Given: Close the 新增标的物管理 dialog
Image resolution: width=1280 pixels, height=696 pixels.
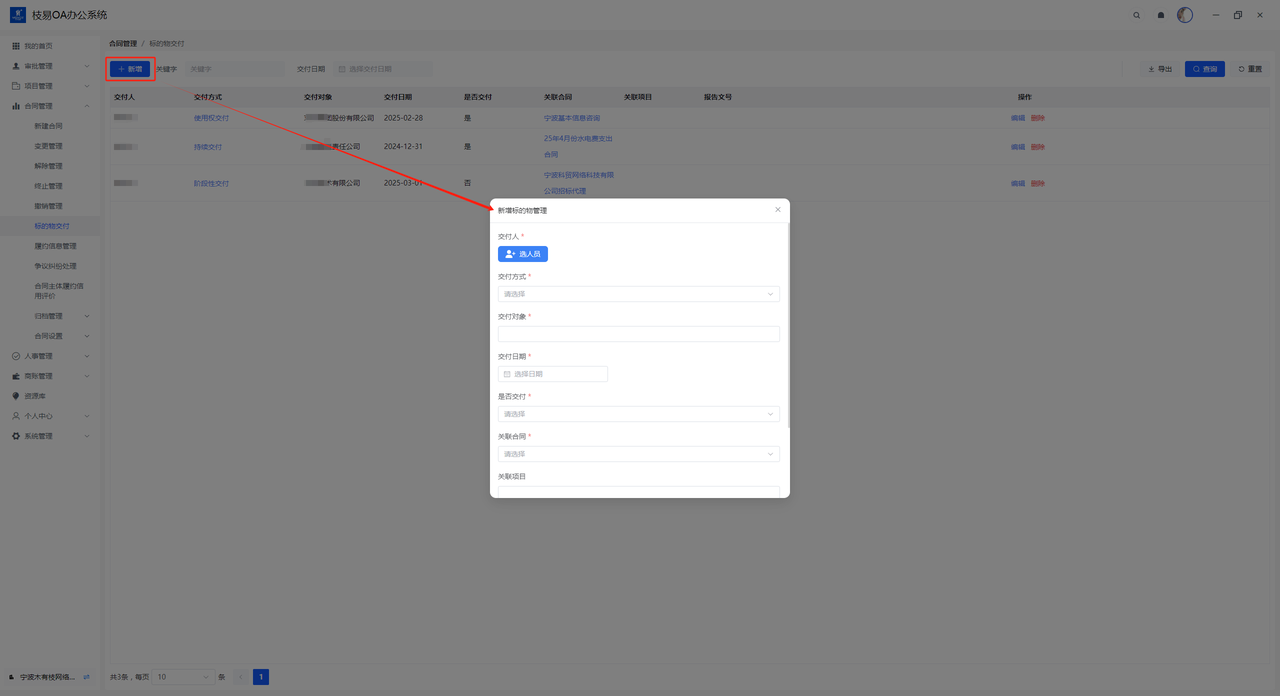Looking at the screenshot, I should (778, 210).
